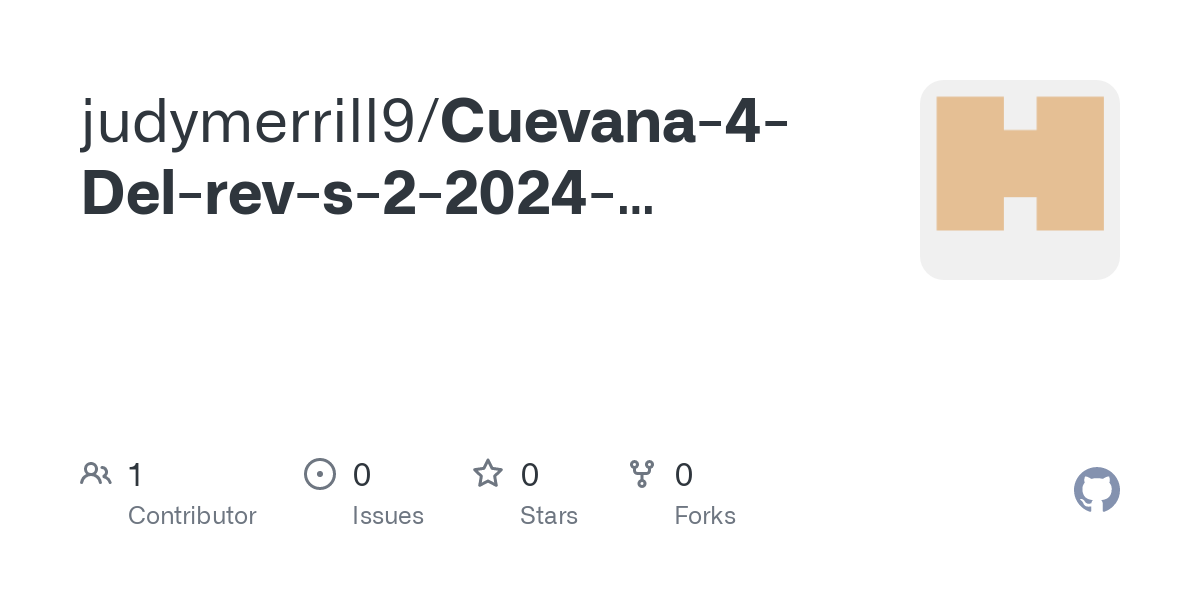Viewport: 1200px width, 600px height.
Task: Click the issues count 0
Action: pyautogui.click(x=362, y=474)
